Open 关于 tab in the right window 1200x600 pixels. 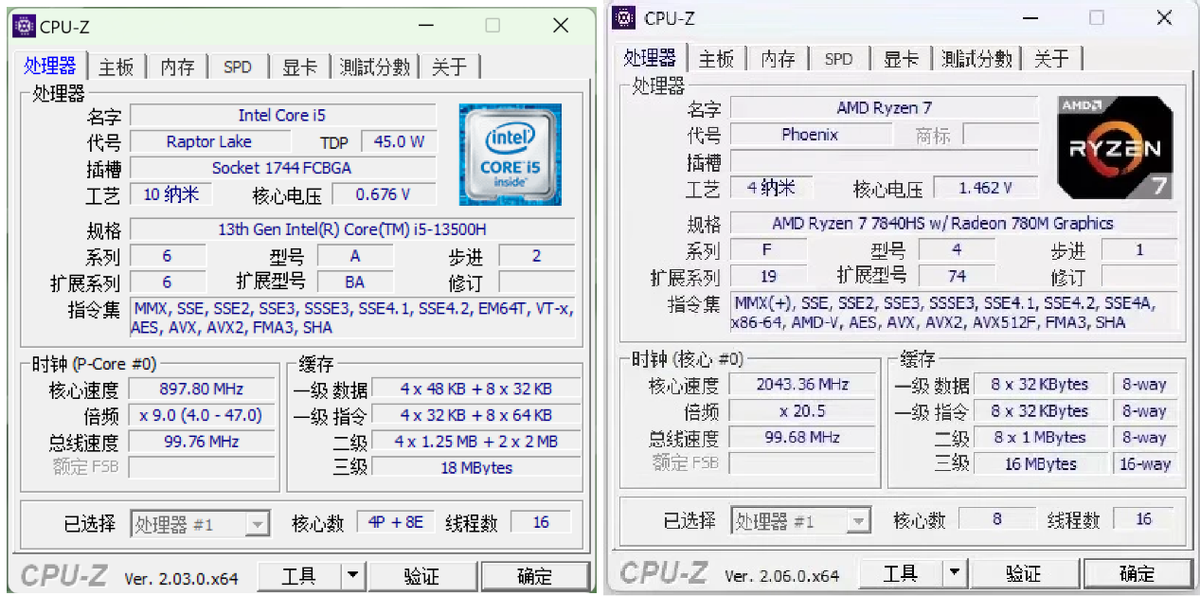[1051, 58]
